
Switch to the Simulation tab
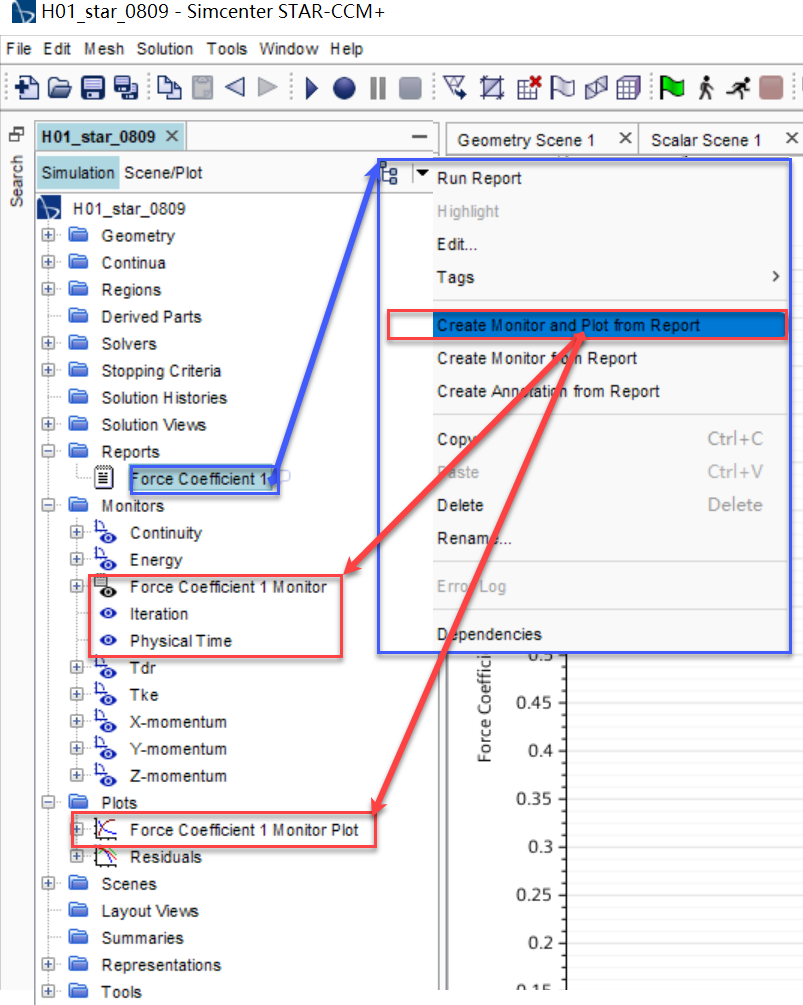click(x=78, y=173)
